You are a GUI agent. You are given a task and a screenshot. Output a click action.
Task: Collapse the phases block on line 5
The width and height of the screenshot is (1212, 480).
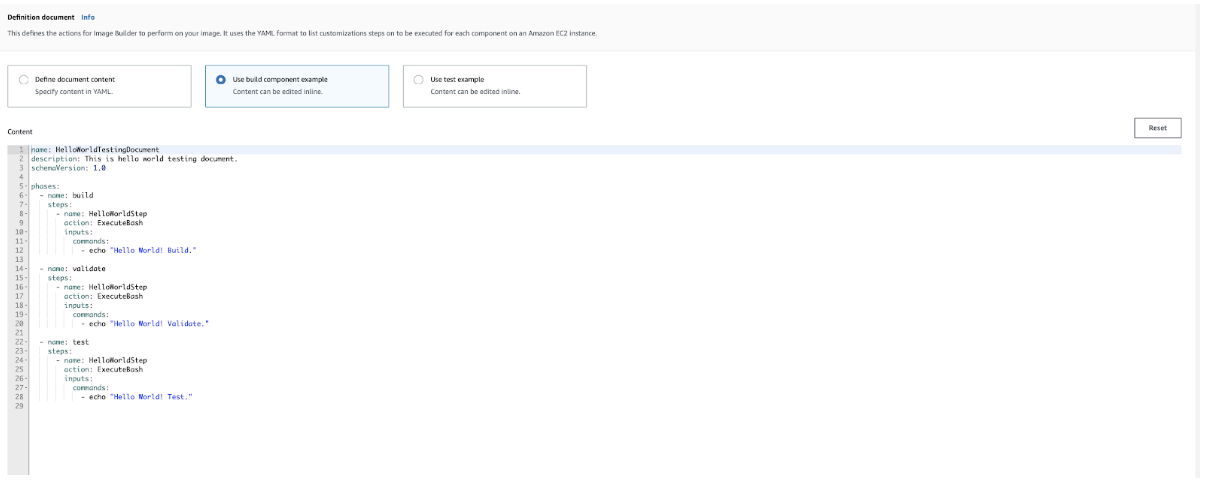25,186
